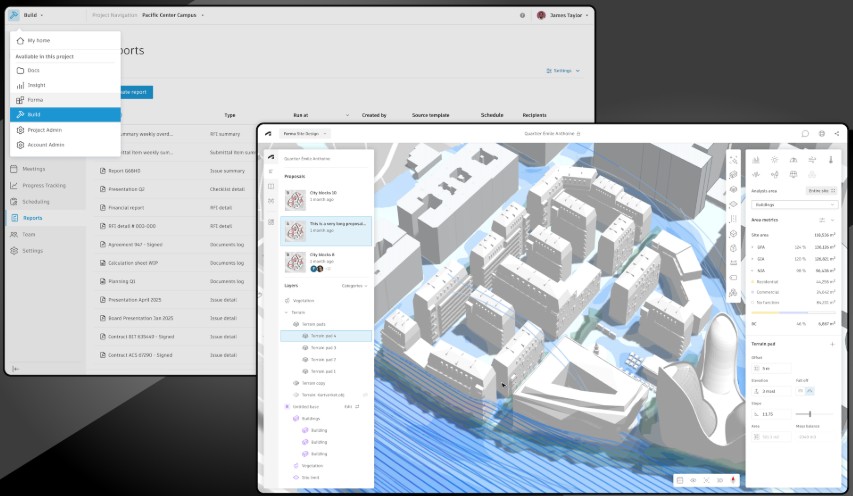Adjust the terrain pad Slope slider
Screen dimensions: 853x496
tap(809, 413)
